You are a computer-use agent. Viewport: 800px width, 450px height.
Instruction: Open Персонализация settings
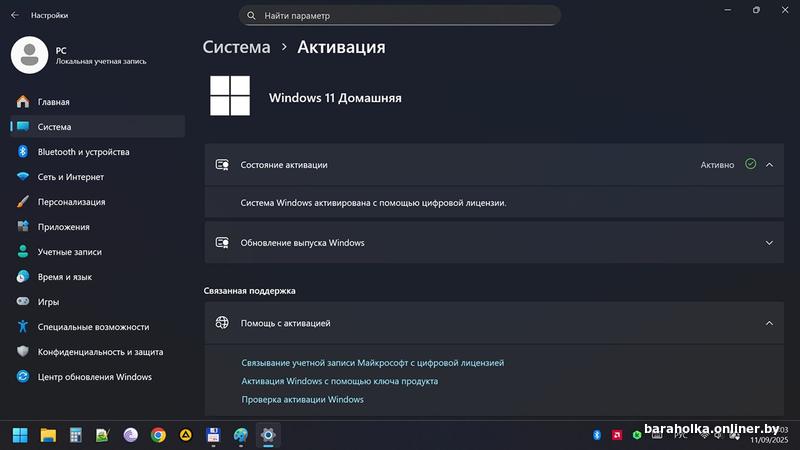pos(97,202)
